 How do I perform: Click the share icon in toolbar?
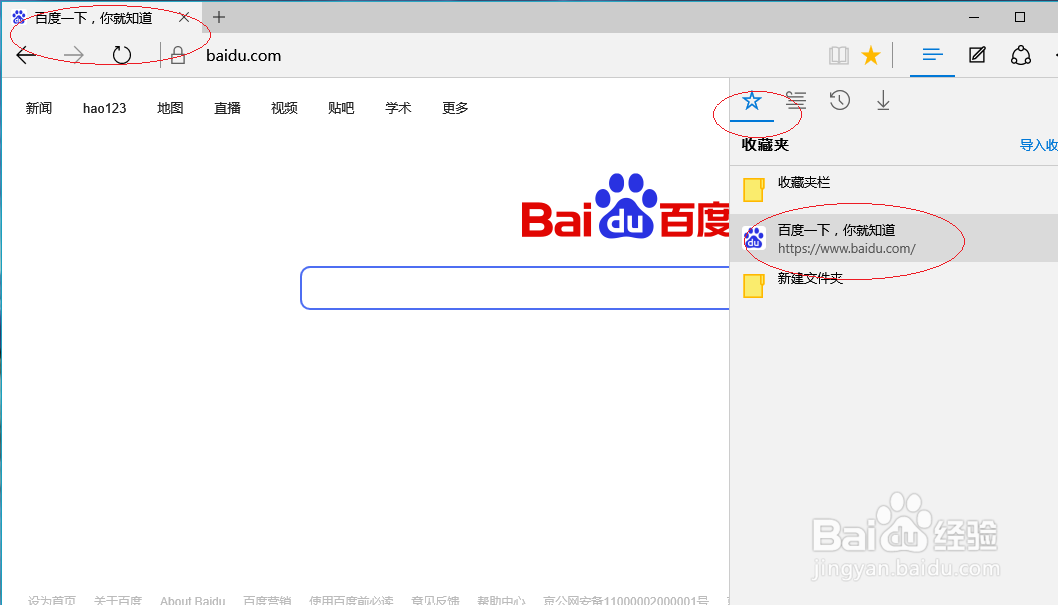(x=1021, y=55)
